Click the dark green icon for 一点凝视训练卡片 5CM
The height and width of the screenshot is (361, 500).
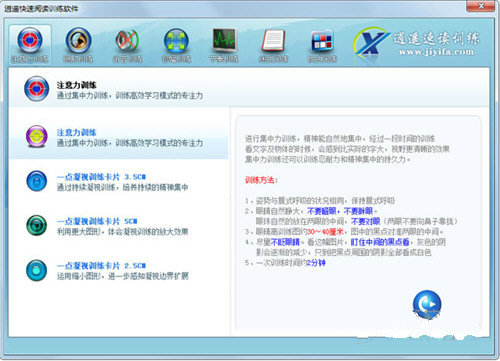coord(37,225)
